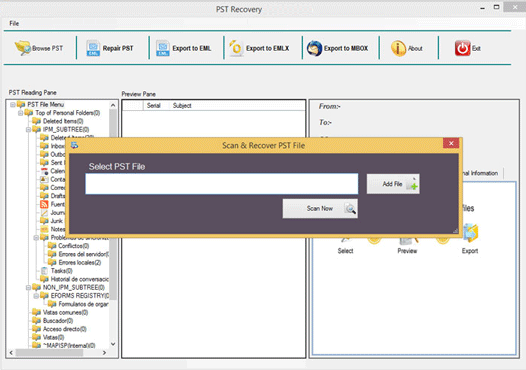The height and width of the screenshot is (370, 526).
Task: Click the Repair PST label text
Action: point(118,48)
